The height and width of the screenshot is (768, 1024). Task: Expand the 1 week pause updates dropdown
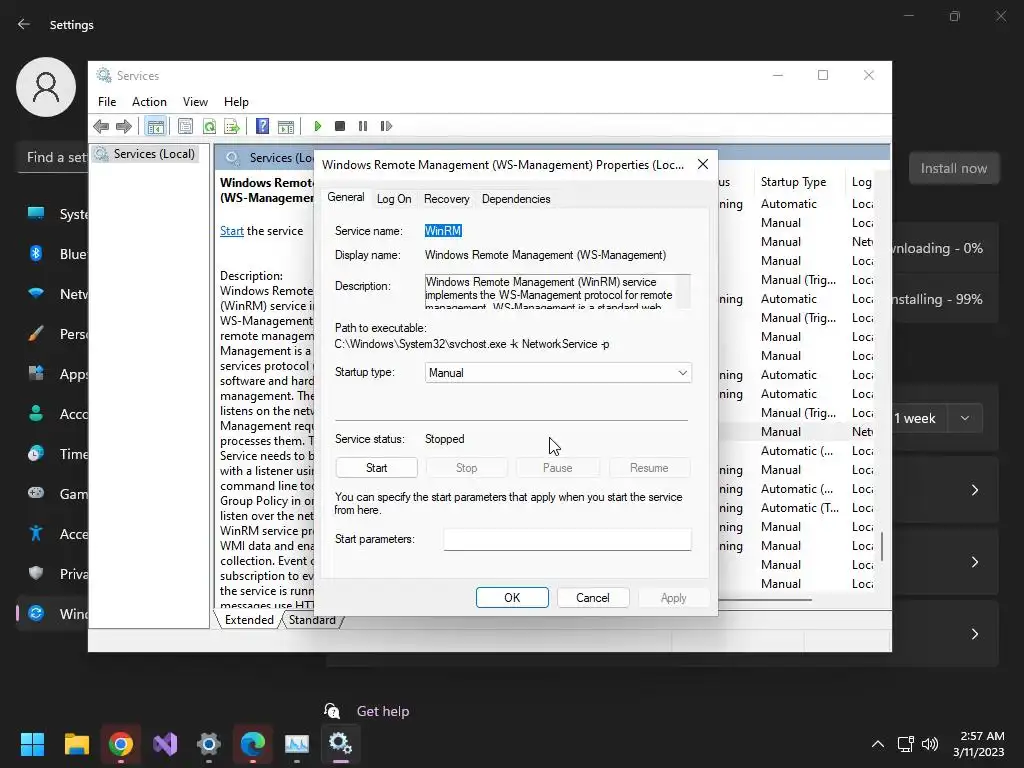tap(965, 418)
